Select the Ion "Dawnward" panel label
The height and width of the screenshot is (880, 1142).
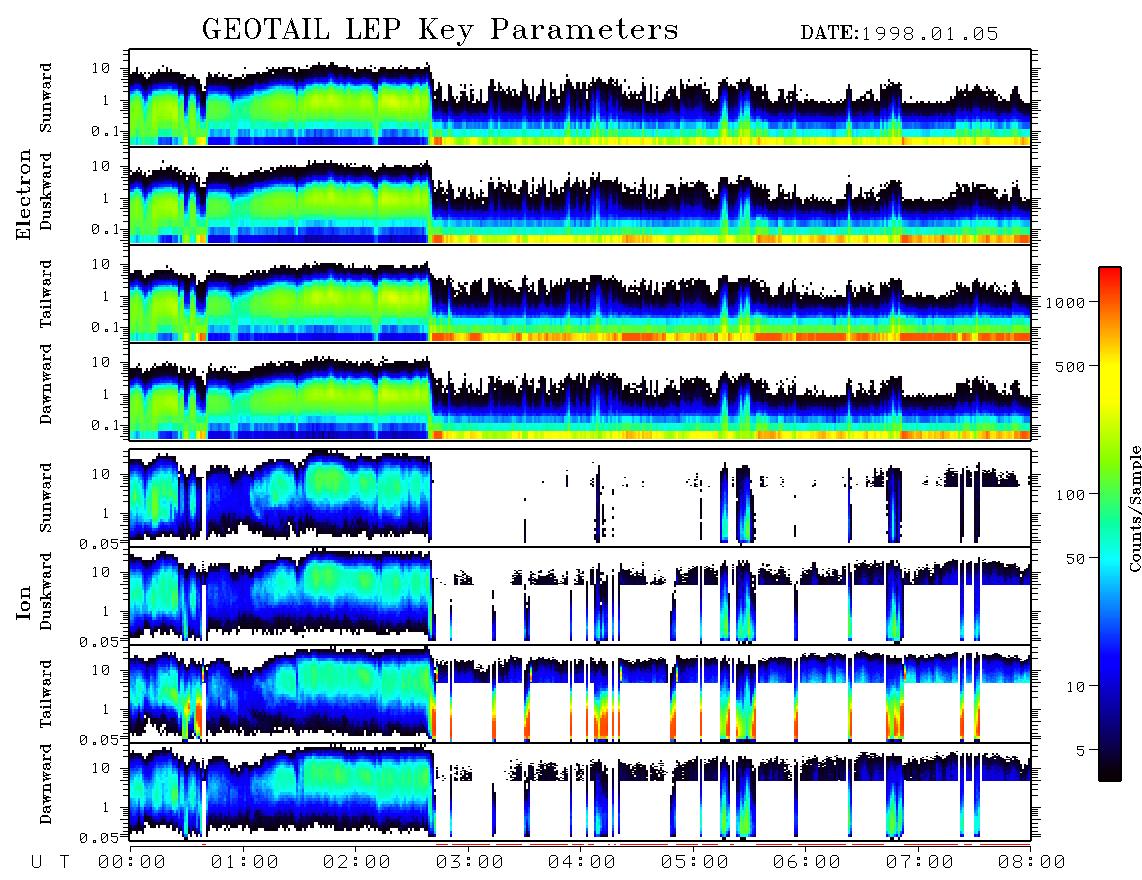pos(46,784)
